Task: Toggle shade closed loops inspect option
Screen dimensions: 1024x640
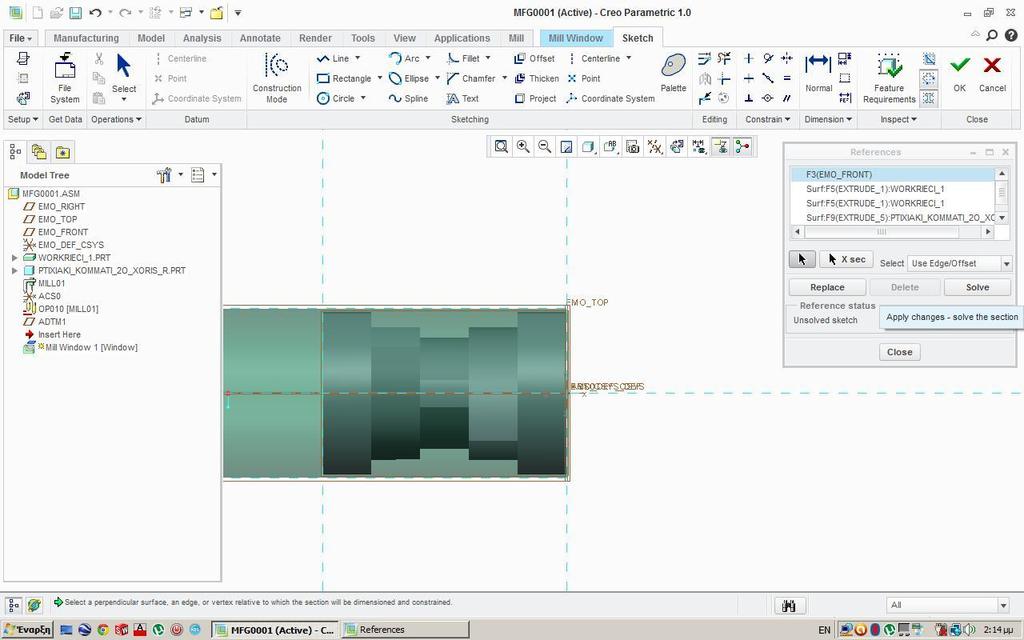Action: 929,98
